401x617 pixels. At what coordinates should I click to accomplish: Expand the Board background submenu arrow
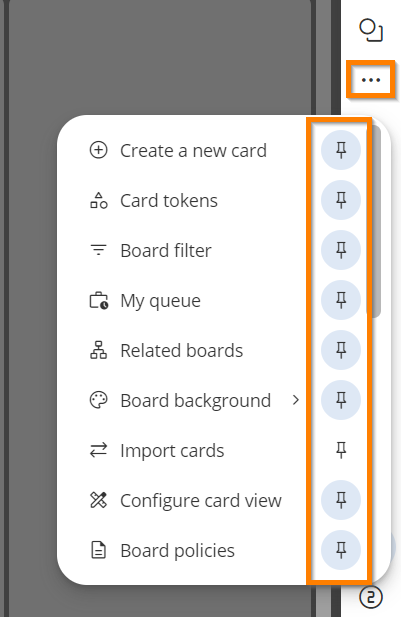point(296,400)
